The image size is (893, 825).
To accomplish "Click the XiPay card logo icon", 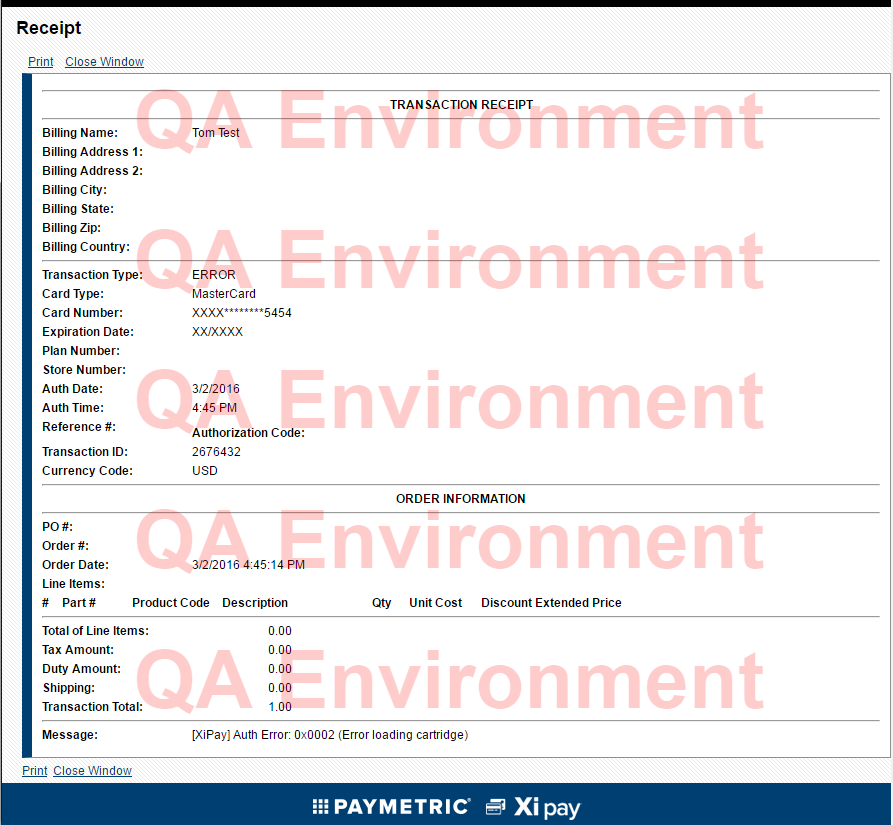I will 496,807.
